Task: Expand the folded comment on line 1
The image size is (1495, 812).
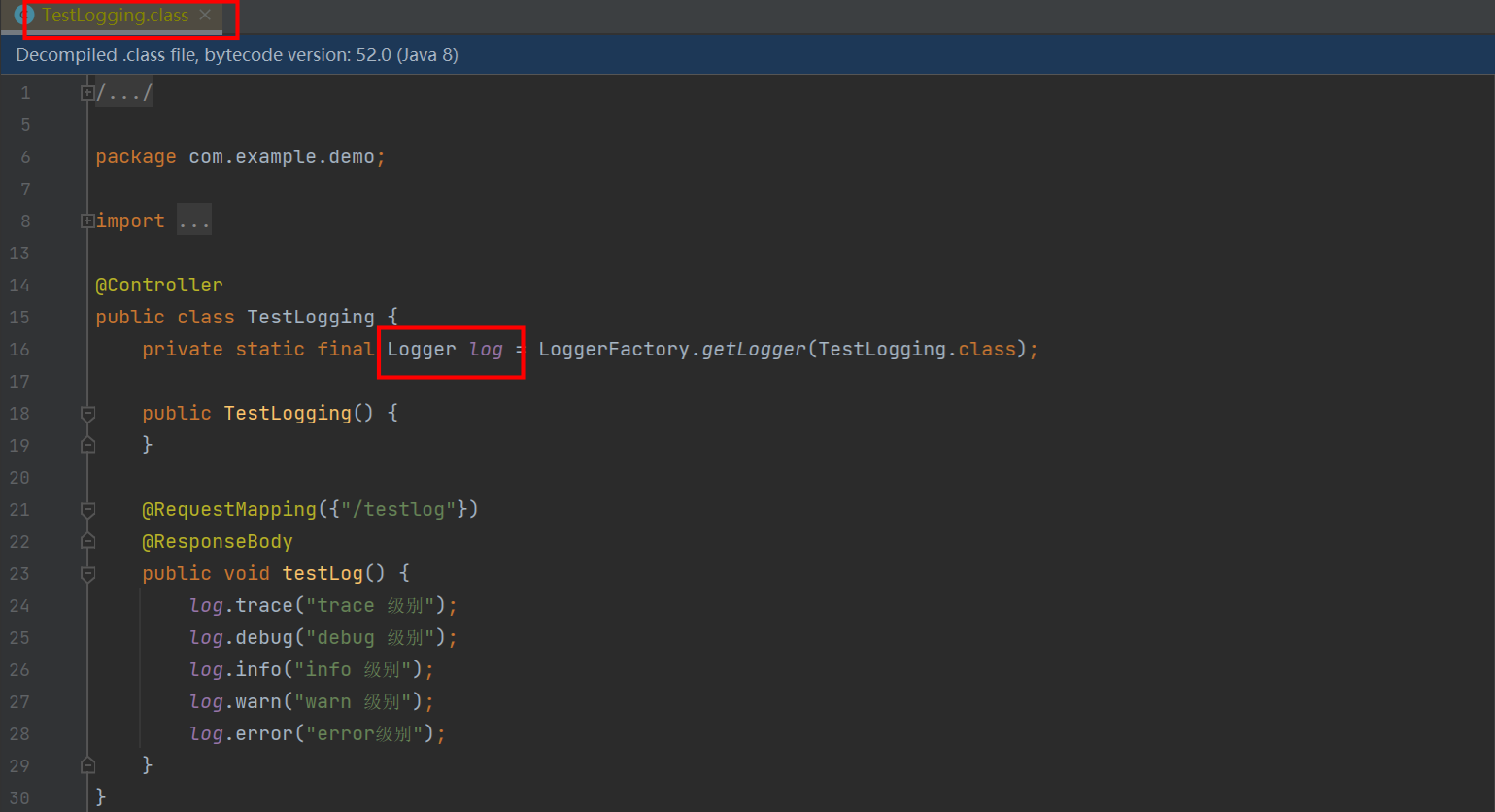Action: coord(87,93)
